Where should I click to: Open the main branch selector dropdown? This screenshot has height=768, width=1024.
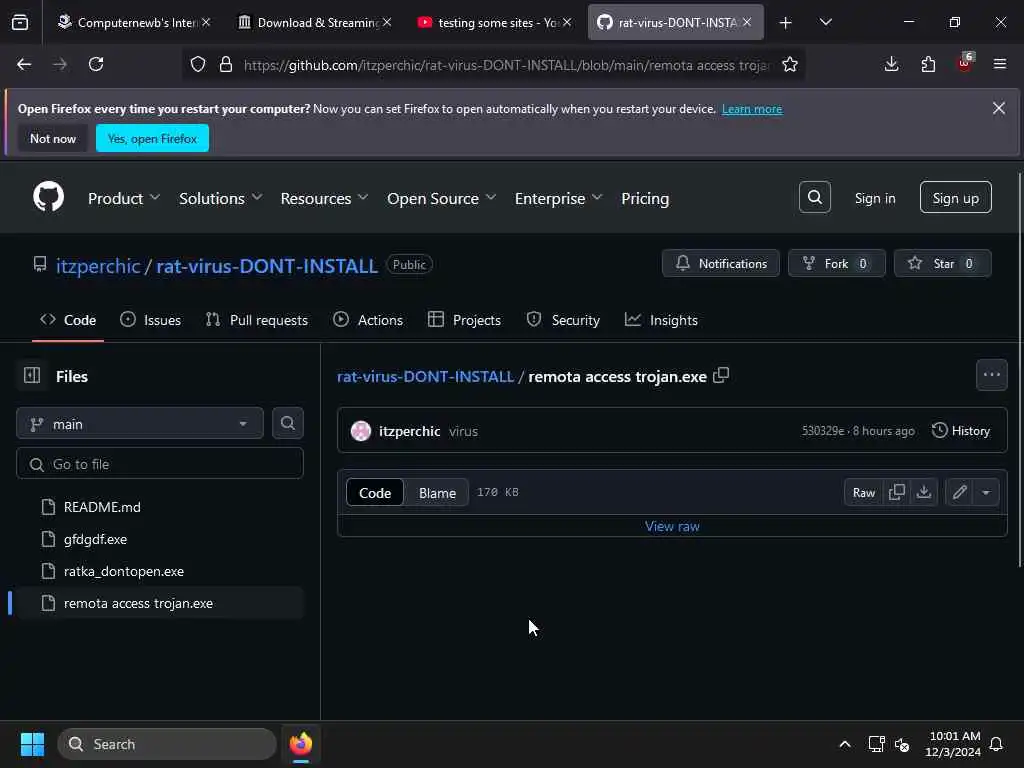click(x=140, y=424)
